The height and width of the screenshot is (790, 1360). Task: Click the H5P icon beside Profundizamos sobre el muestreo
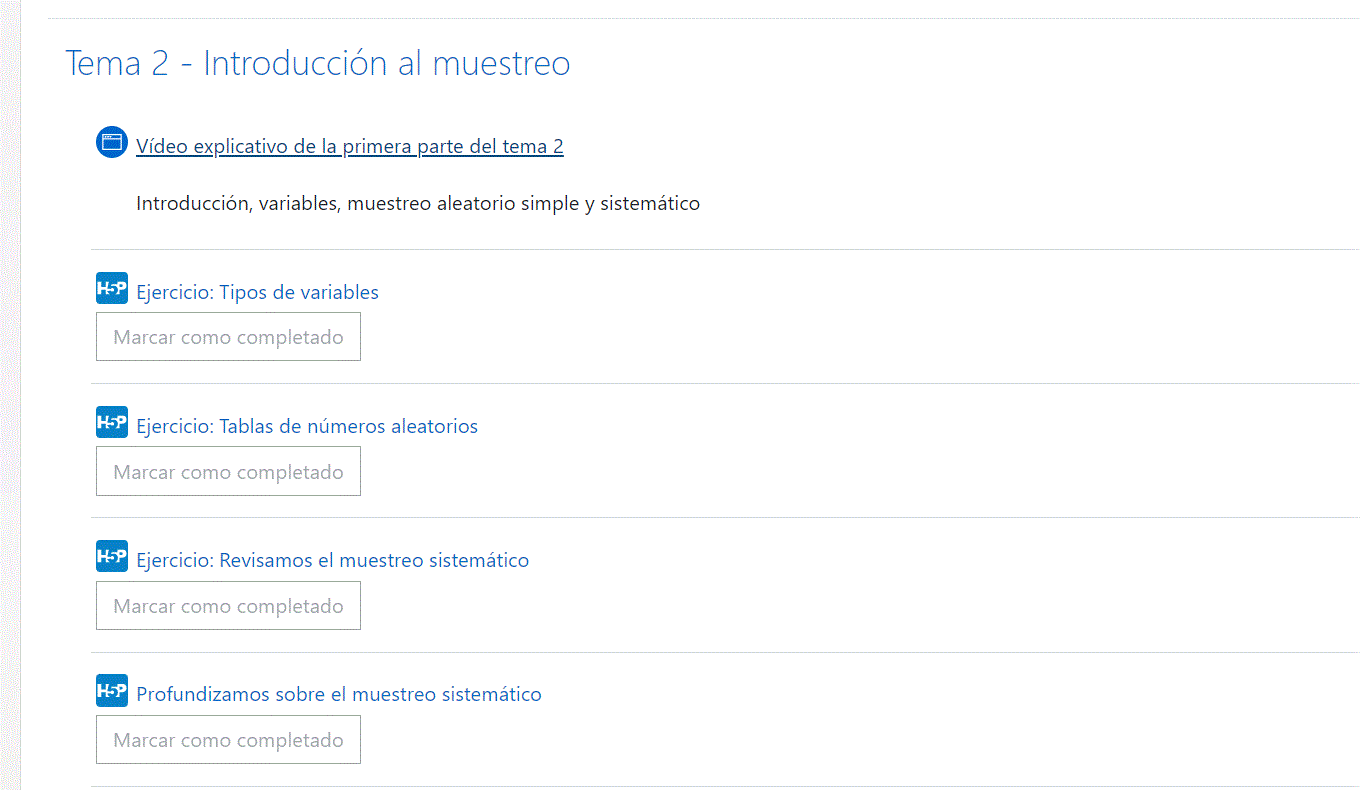(x=112, y=690)
